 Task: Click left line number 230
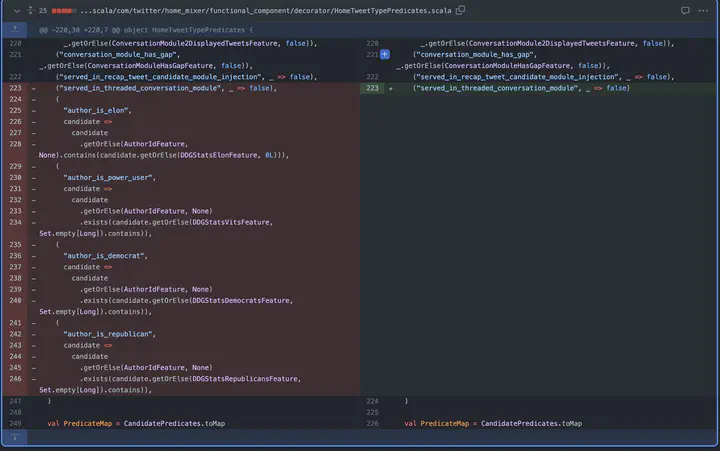click(15, 177)
